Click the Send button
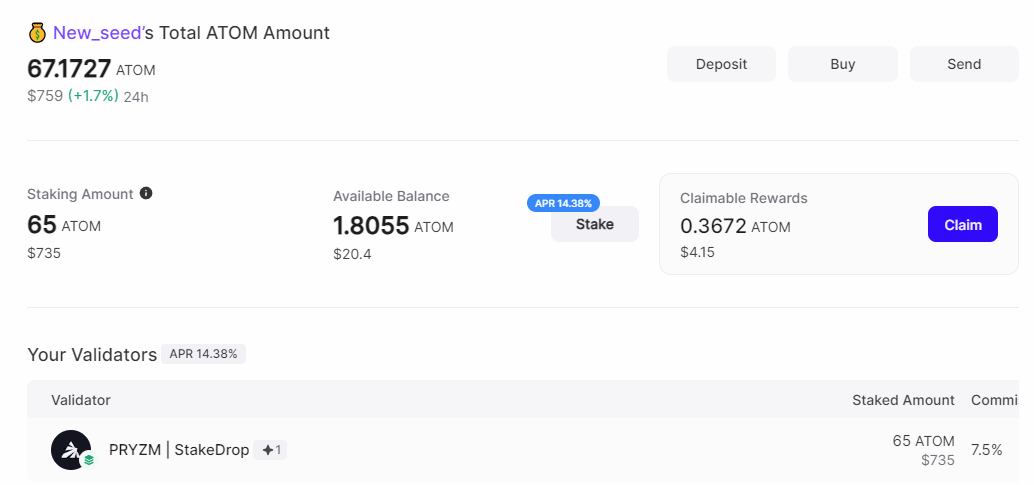This screenshot has height=485, width=1034. click(964, 64)
